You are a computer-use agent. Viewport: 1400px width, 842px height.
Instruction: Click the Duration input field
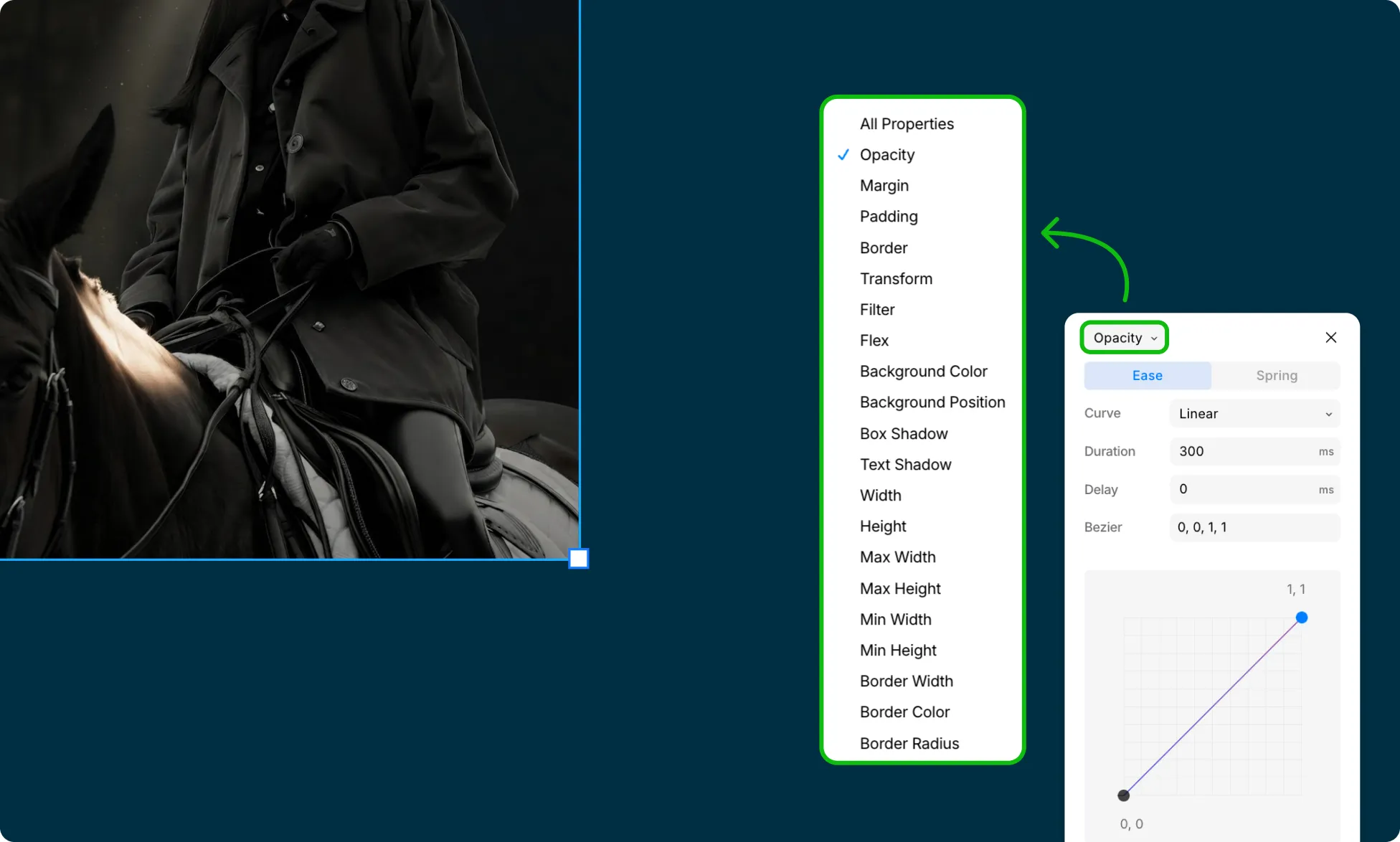[x=1254, y=451]
